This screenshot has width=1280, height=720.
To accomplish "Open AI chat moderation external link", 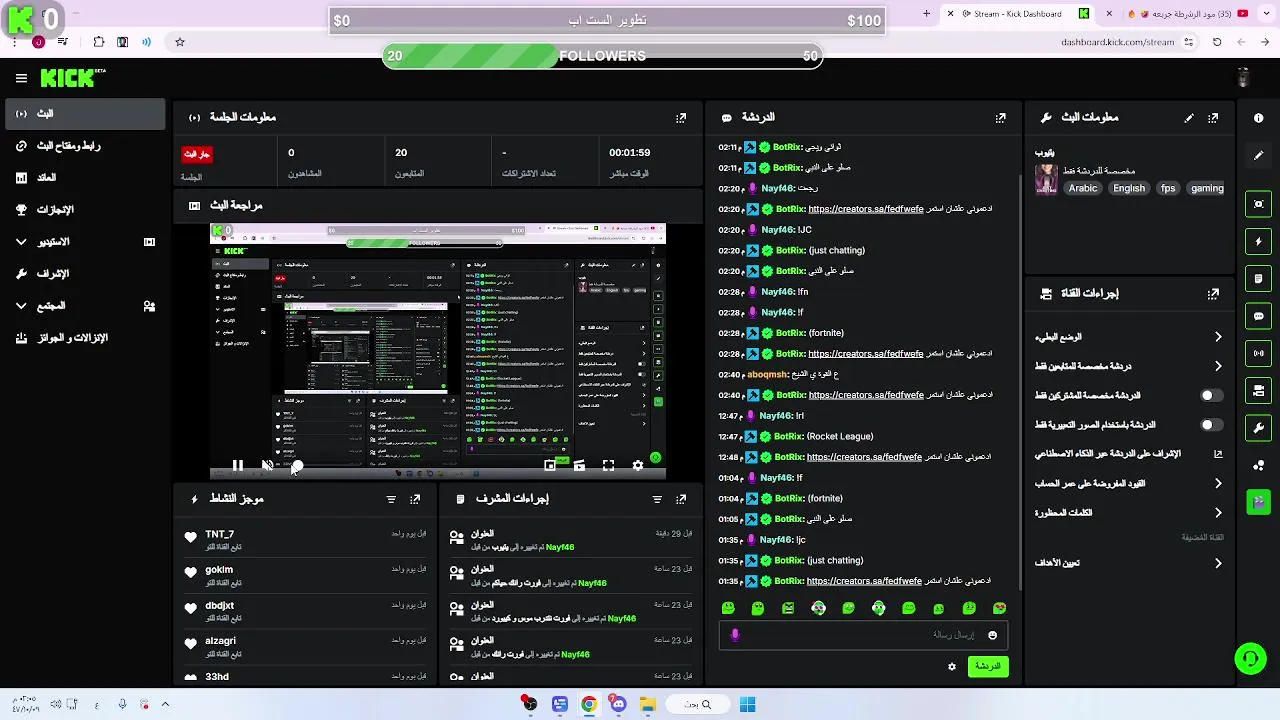I will (x=1217, y=454).
